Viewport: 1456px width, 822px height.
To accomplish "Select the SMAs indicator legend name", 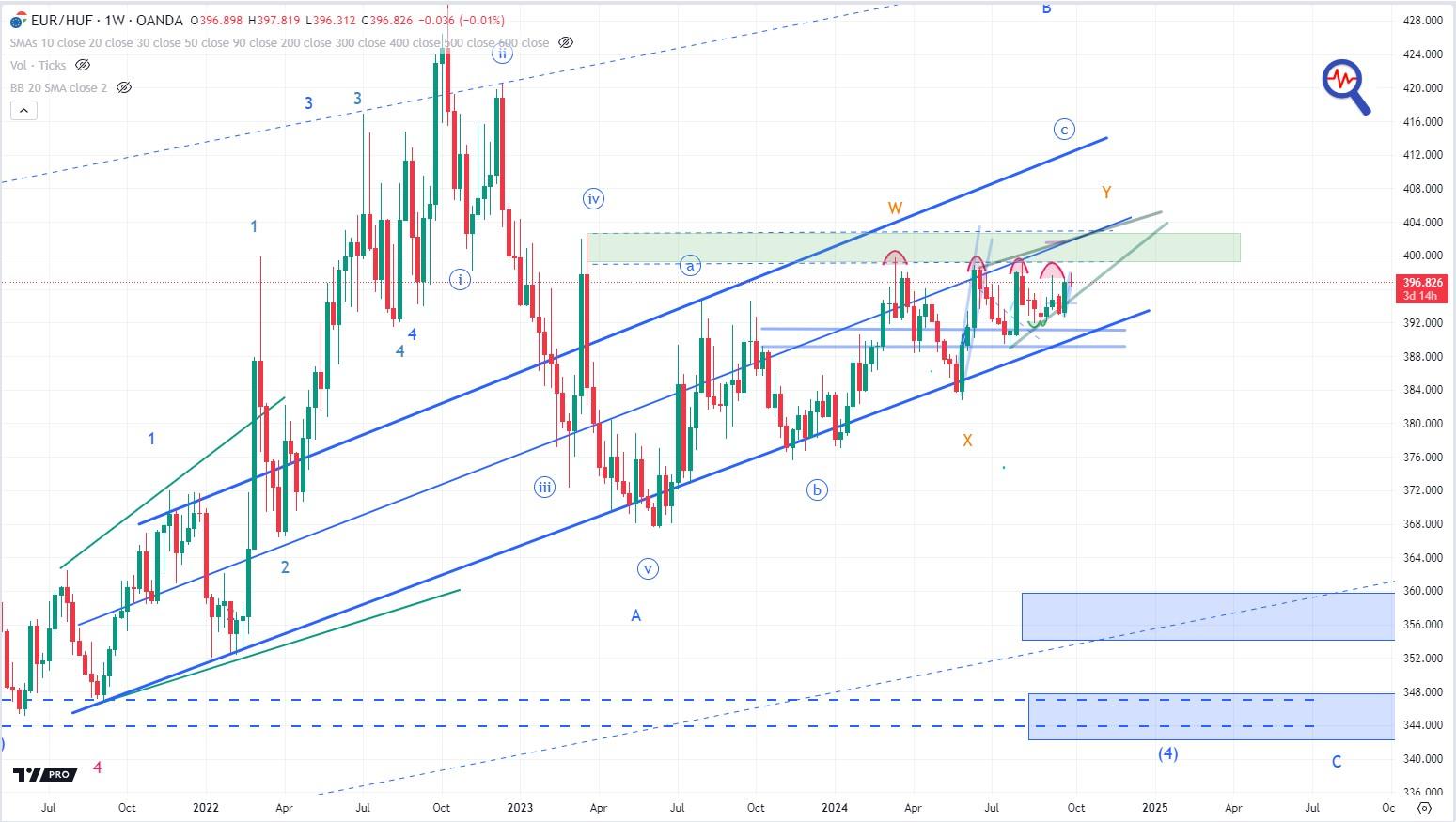I will tap(280, 42).
